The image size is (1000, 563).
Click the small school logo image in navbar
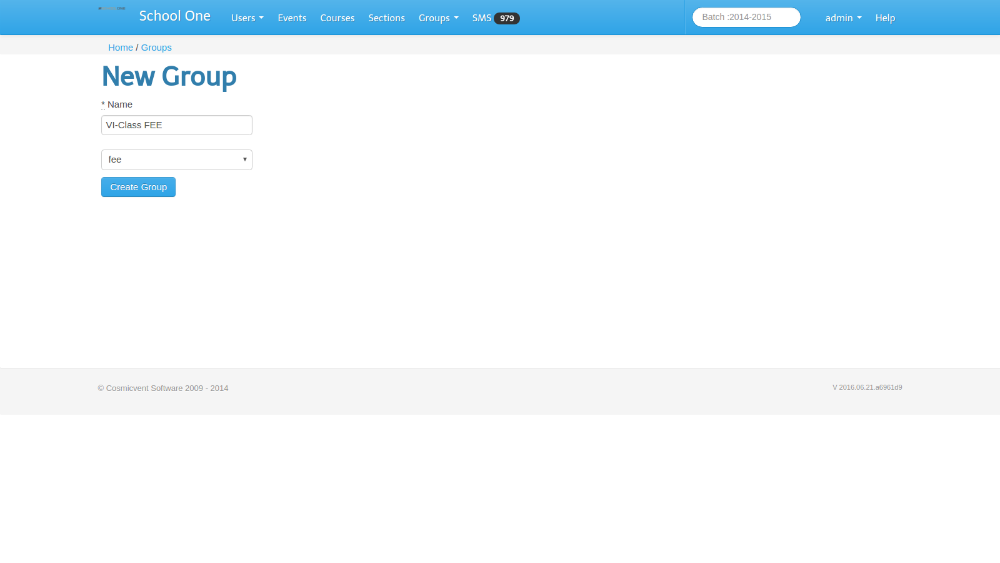click(112, 9)
